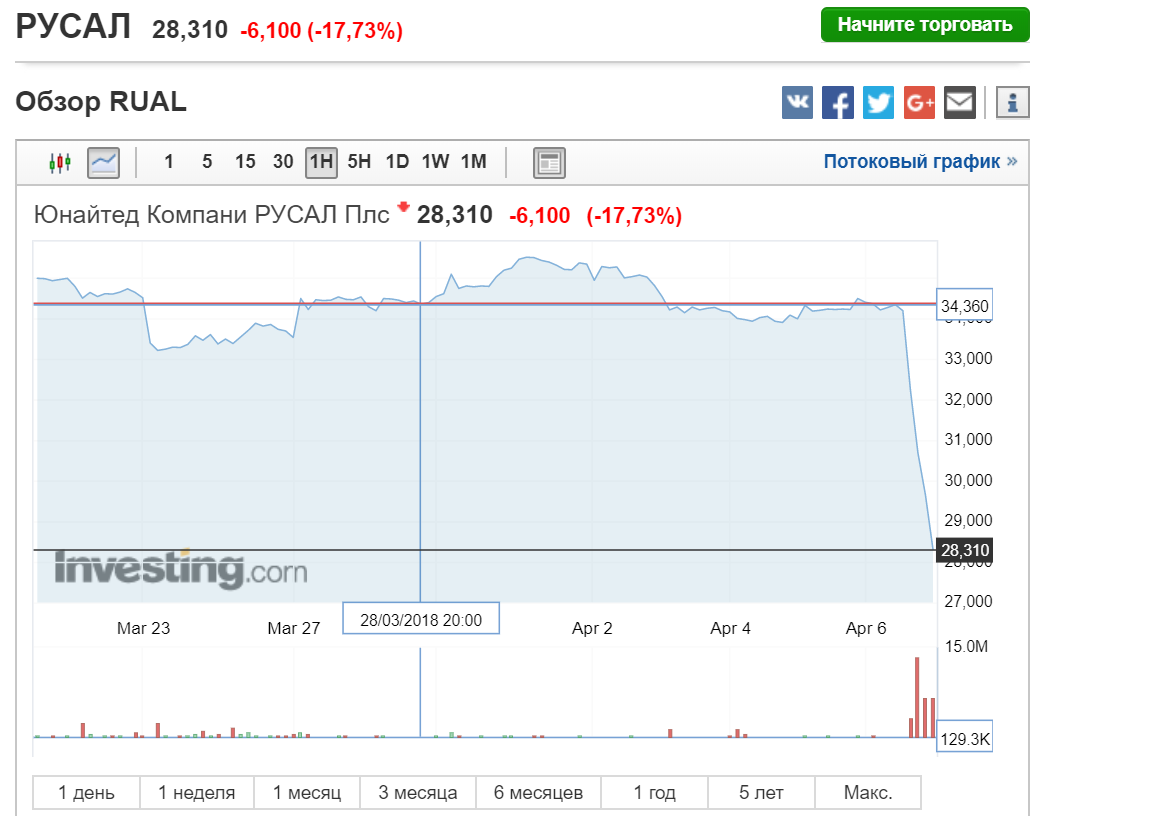Screen dimensions: 1152x816
Task: Switch to candlestick chart type
Action: click(x=61, y=162)
